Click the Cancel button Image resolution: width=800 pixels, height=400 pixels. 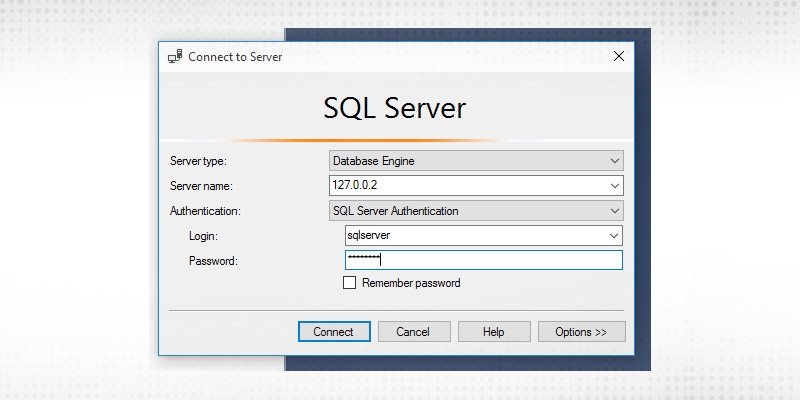pyautogui.click(x=412, y=332)
